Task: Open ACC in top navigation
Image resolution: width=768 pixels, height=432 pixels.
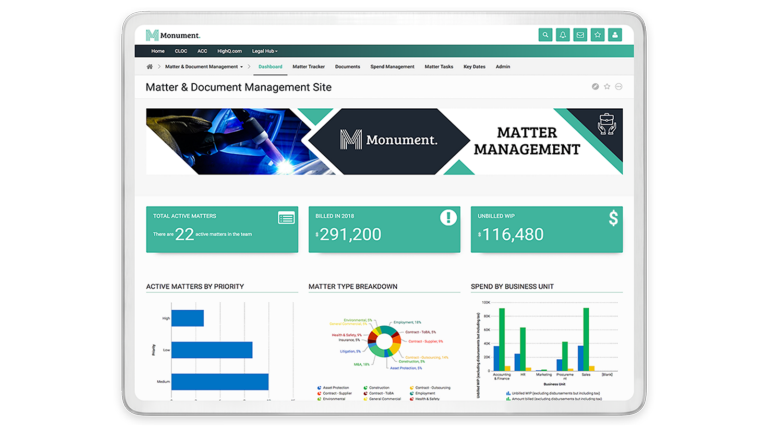Action: pyautogui.click(x=202, y=51)
